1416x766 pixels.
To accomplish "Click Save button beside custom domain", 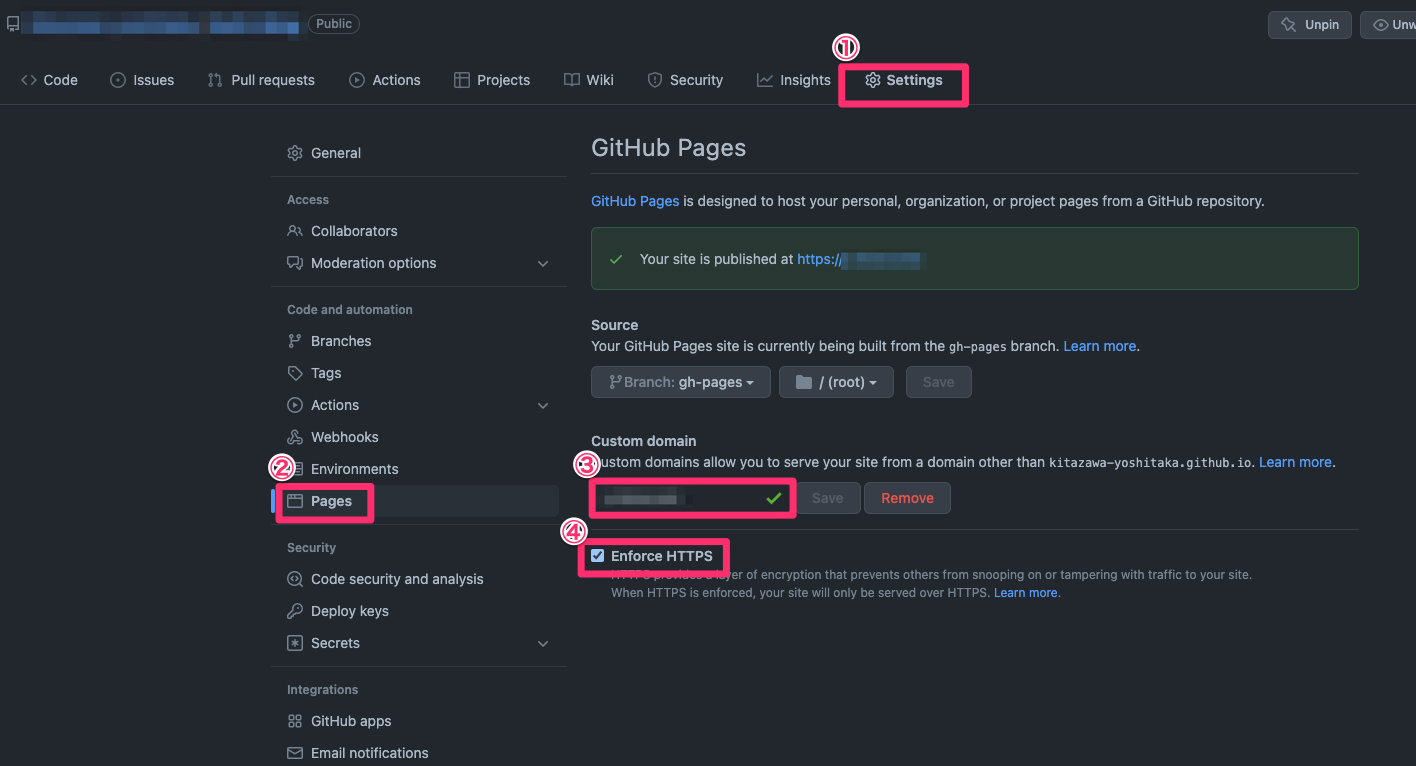I will coord(827,498).
